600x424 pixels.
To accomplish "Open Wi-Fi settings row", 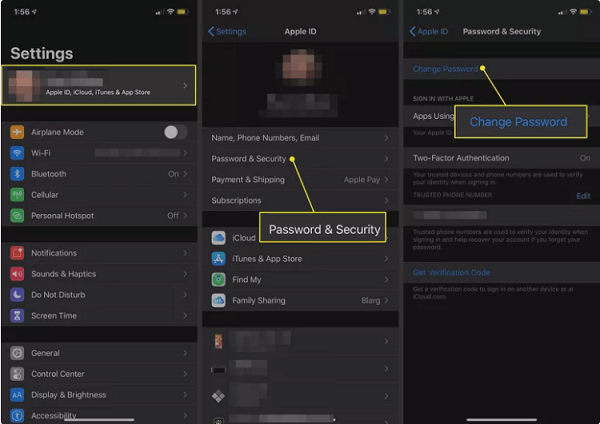I will point(99,153).
